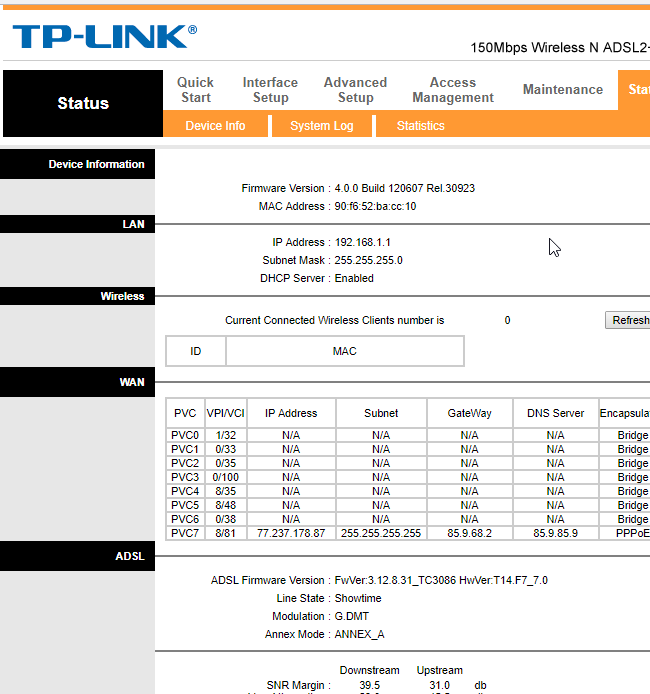Image resolution: width=650 pixels, height=694 pixels.
Task: Click the PVC3 row label
Action: pos(185,477)
